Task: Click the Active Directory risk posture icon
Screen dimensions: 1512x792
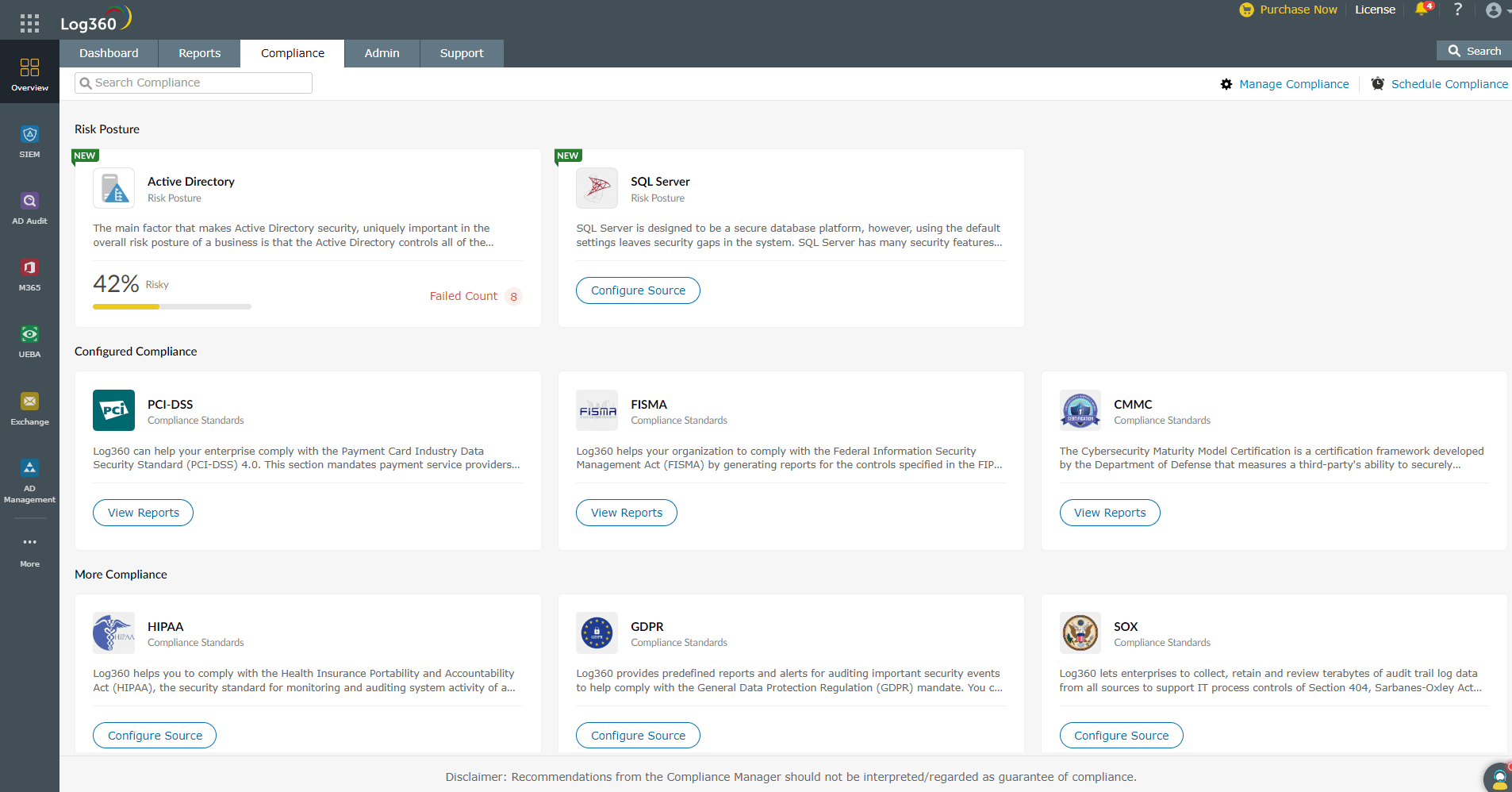Action: coord(113,188)
